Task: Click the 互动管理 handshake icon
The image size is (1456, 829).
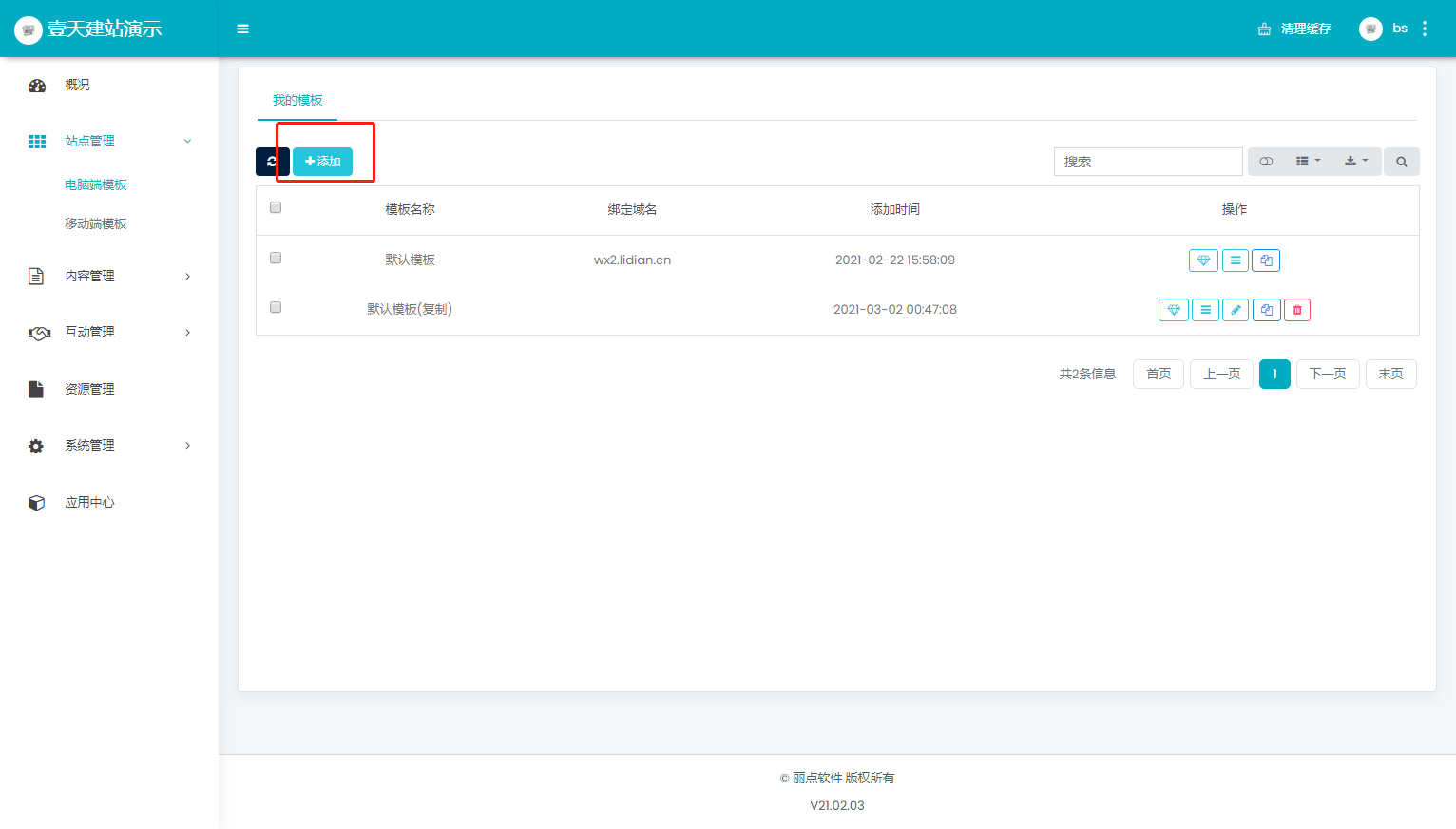Action: [x=39, y=333]
